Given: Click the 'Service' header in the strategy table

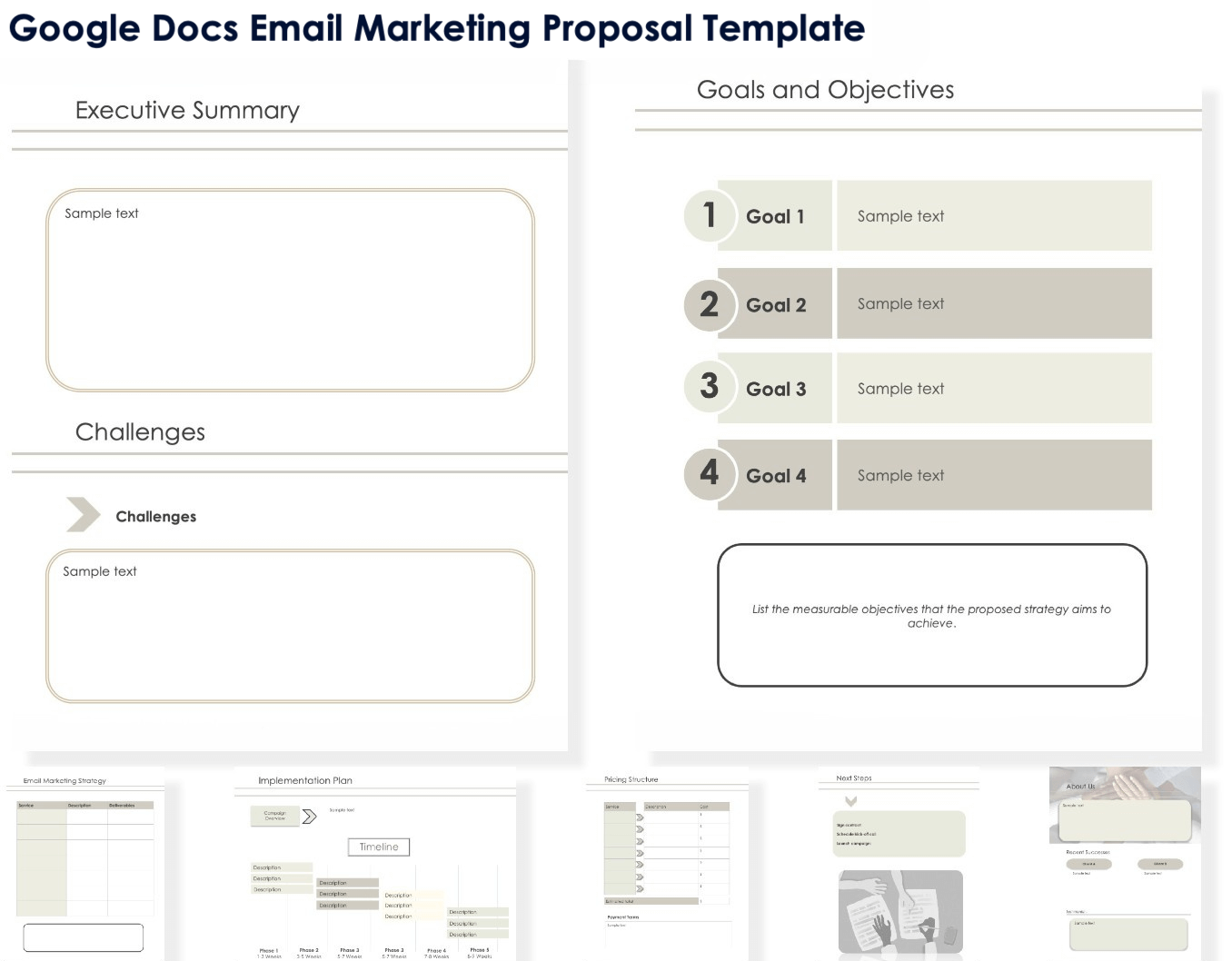Looking at the screenshot, I should click(26, 805).
